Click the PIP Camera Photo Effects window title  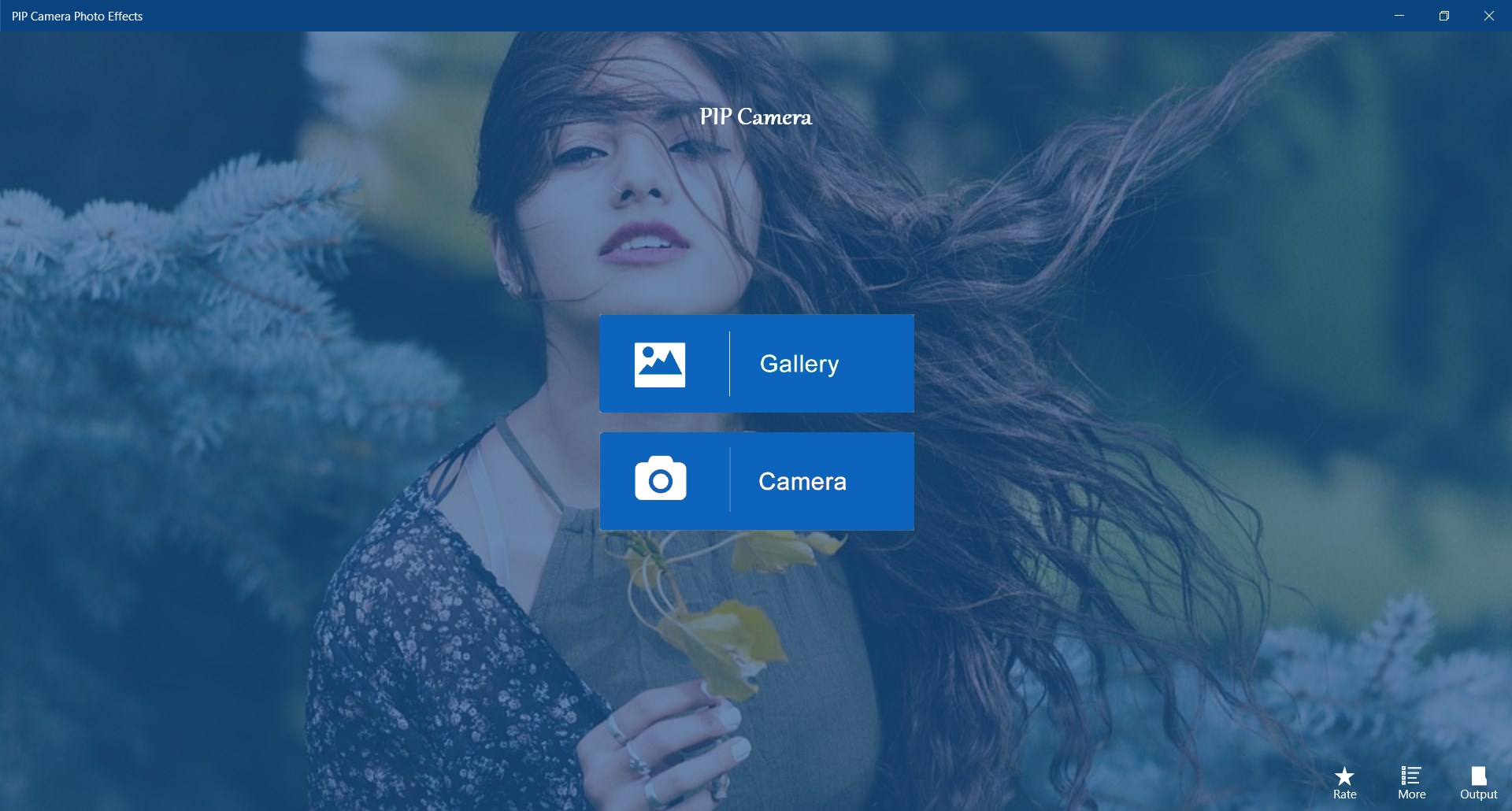77,16
